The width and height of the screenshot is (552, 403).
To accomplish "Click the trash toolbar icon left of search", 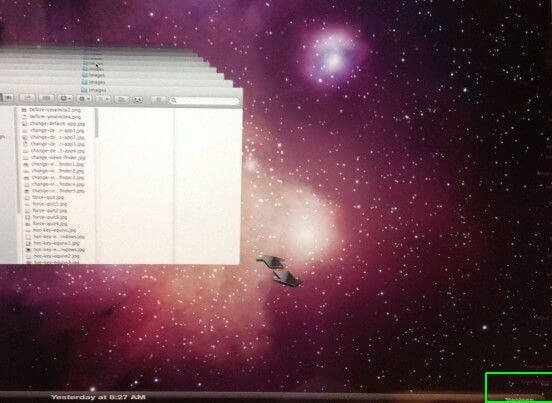I will click(x=159, y=100).
